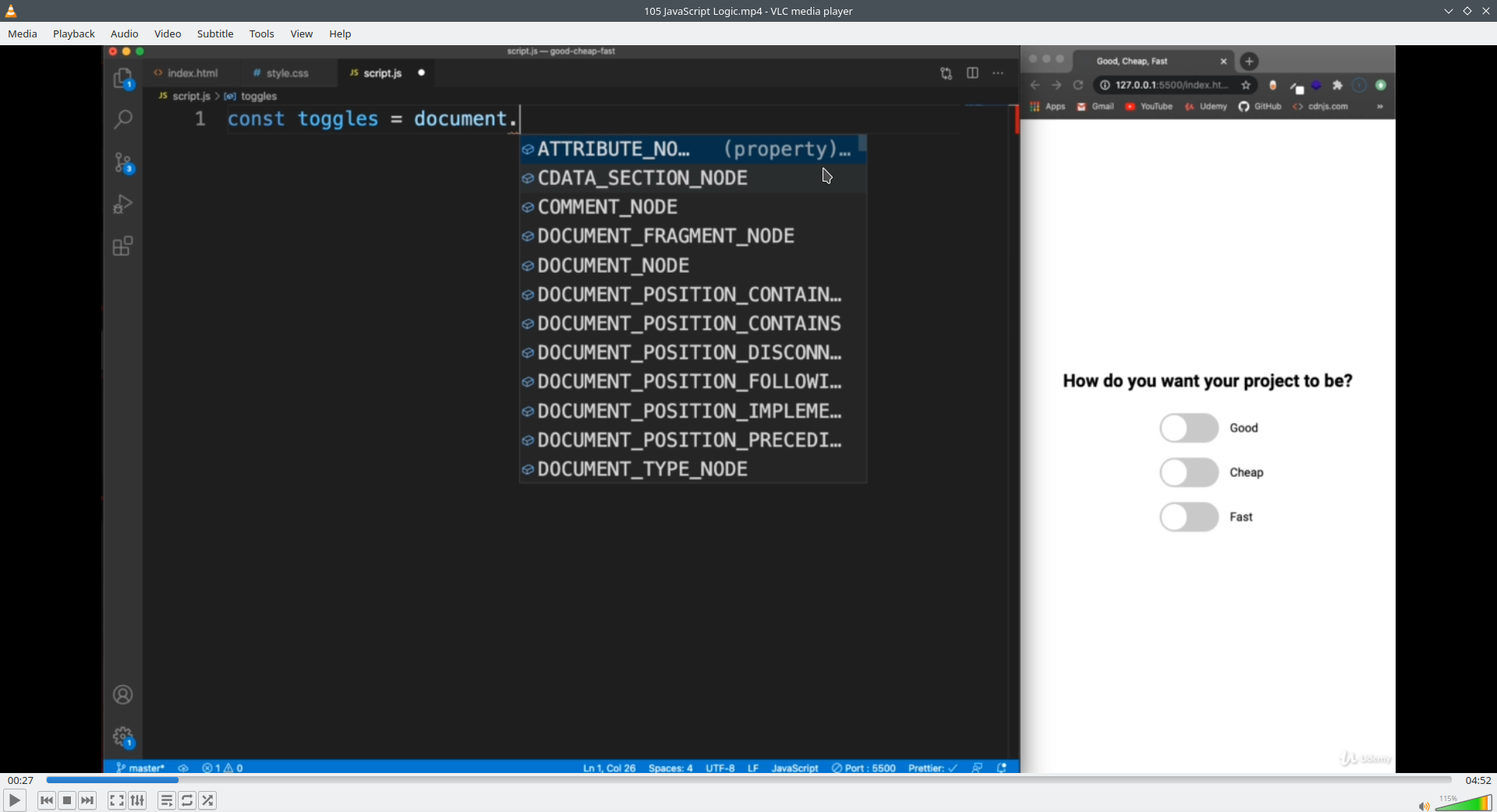Screen dimensions: 1497x812
Task: Open the Video menu
Action: 168,34
